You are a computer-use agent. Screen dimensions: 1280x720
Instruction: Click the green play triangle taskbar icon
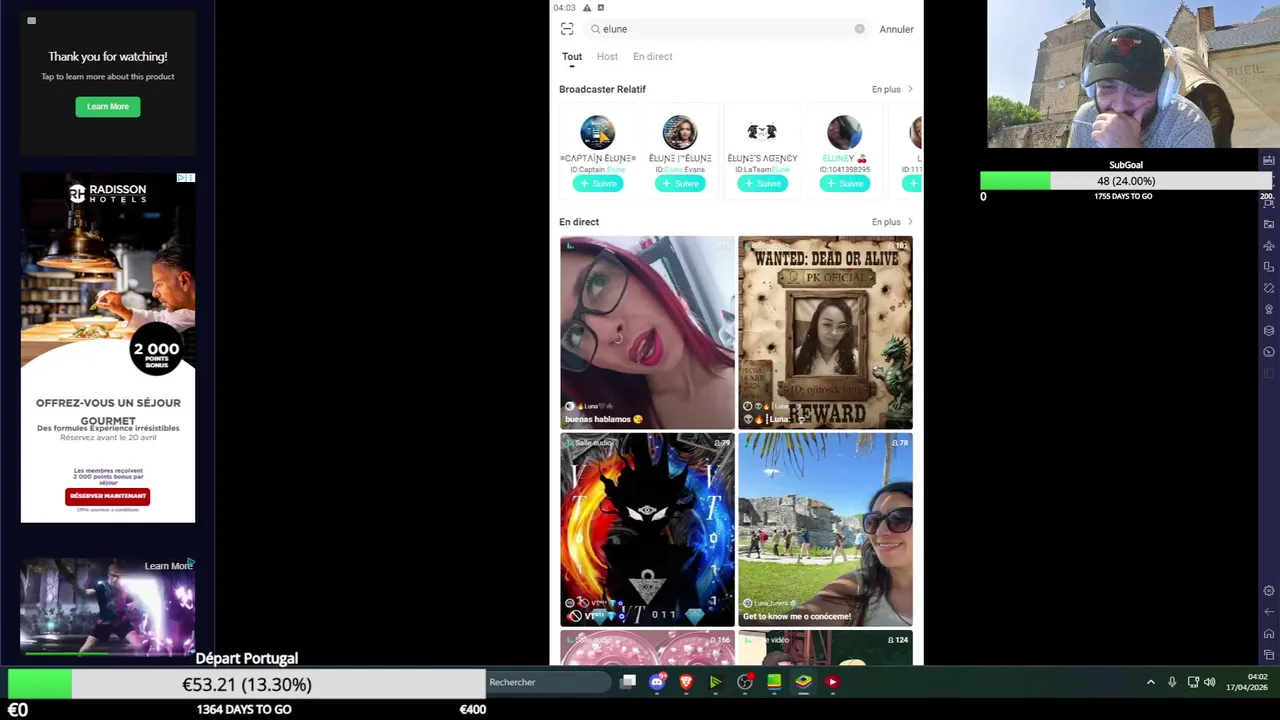tap(715, 682)
